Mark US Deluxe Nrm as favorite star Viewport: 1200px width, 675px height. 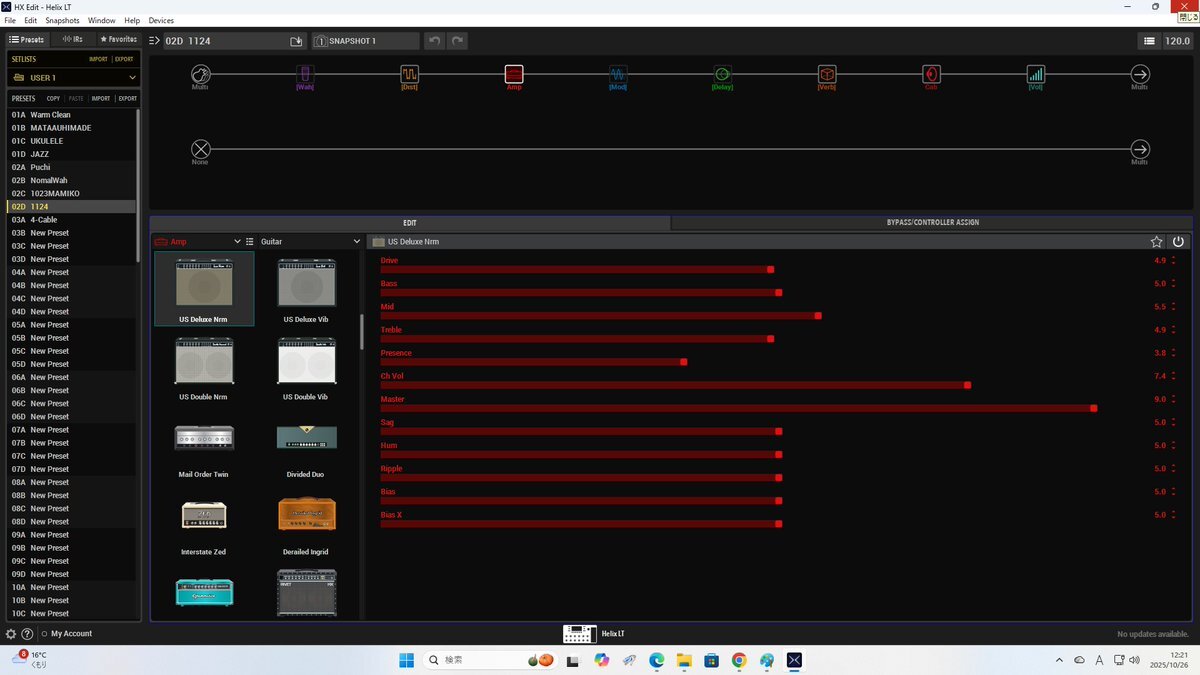tap(1157, 242)
